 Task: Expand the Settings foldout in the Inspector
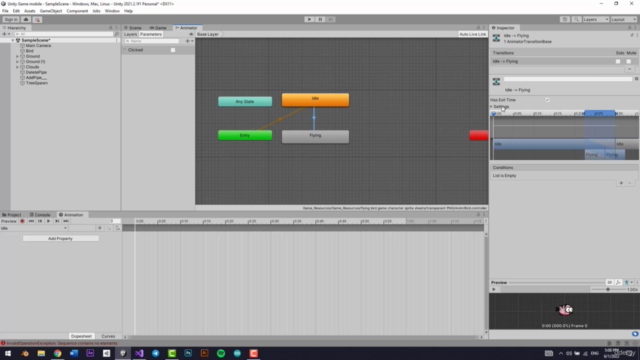click(491, 107)
